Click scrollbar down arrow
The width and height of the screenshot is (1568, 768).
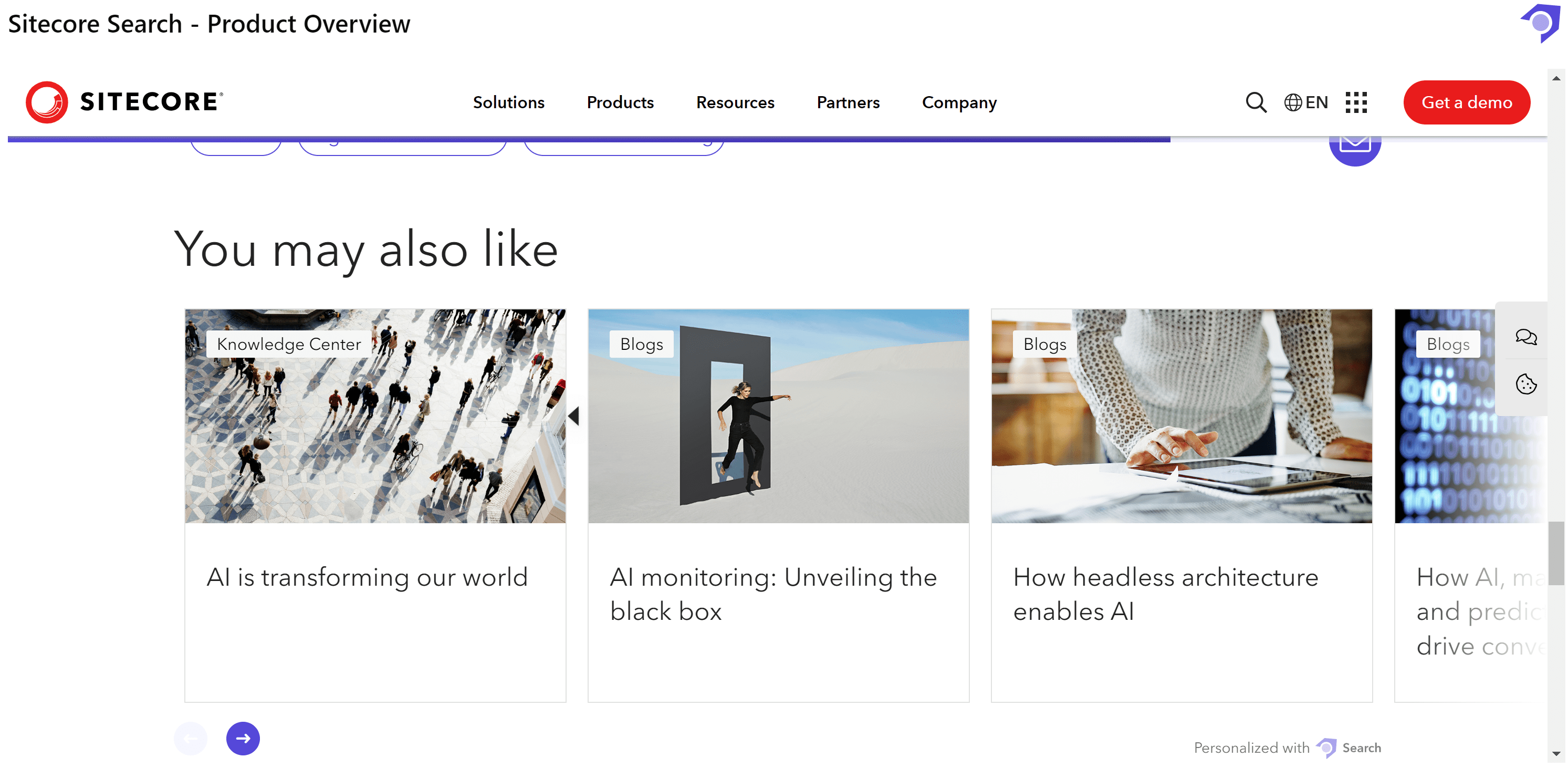(x=1556, y=753)
